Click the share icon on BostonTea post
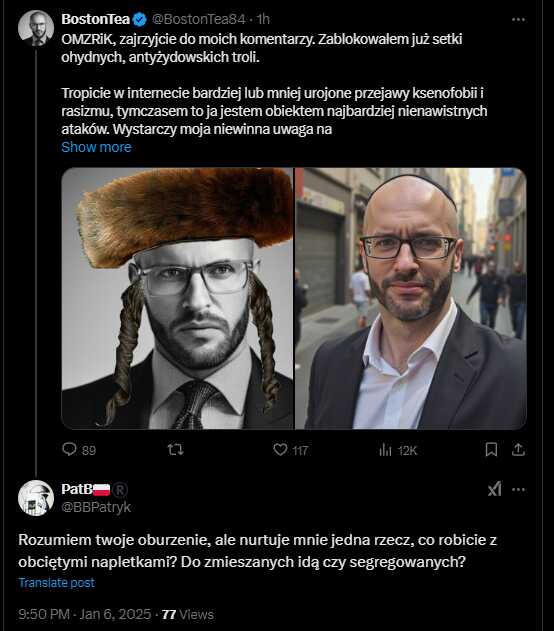Viewport: 554px width, 631px height. click(x=519, y=450)
